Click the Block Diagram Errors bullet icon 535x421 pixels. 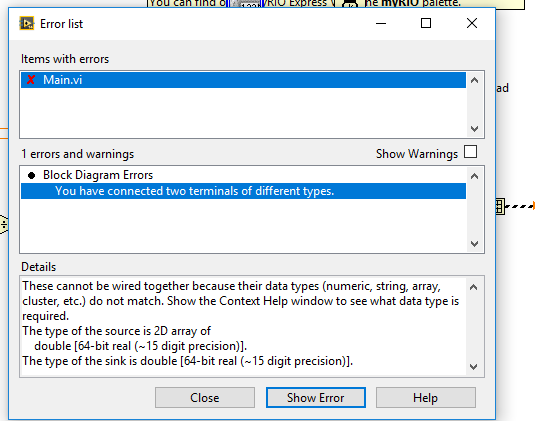(x=31, y=175)
